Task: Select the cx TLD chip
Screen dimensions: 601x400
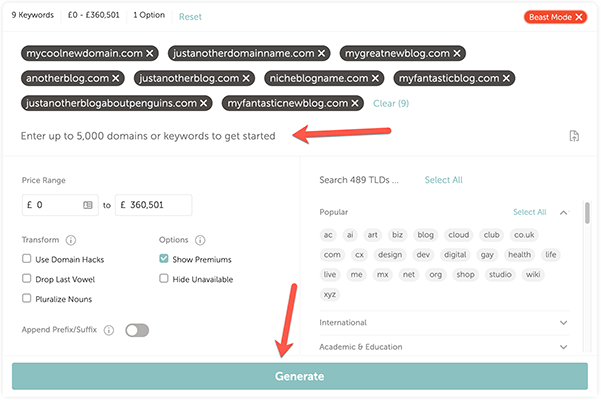Action: point(360,255)
